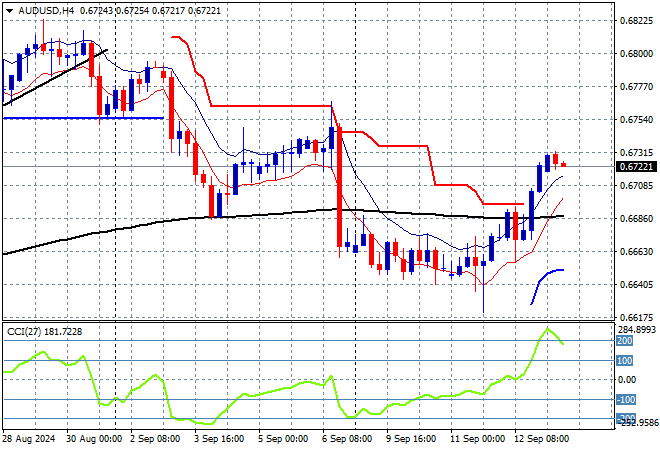Click the 11 Sep 00:00 time label
Image resolution: width=660 pixels, height=450 pixels.
click(x=477, y=439)
